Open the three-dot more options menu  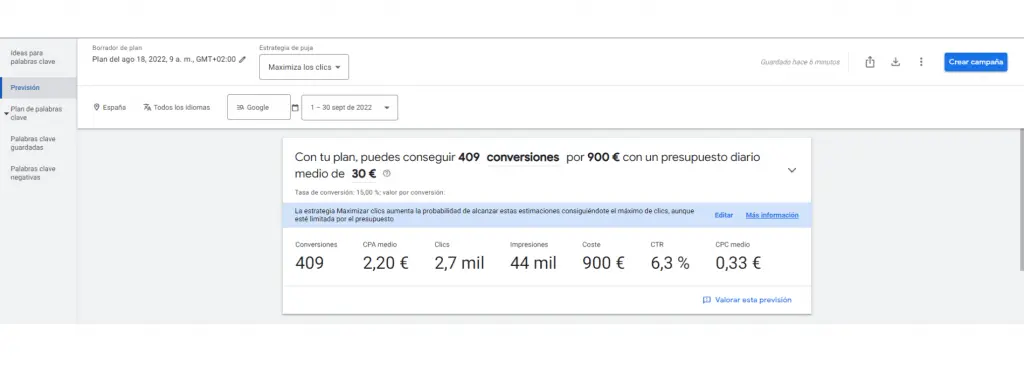(x=921, y=62)
